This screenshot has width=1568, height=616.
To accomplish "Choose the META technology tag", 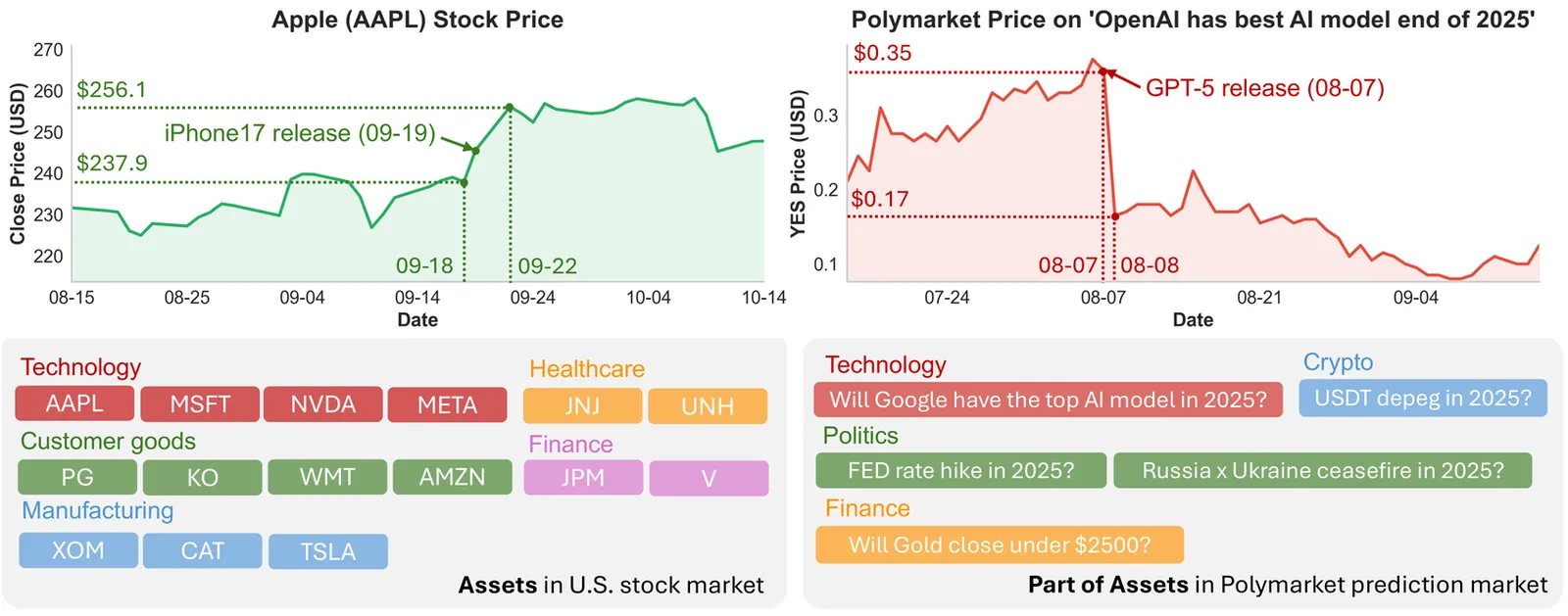I will coord(448,404).
